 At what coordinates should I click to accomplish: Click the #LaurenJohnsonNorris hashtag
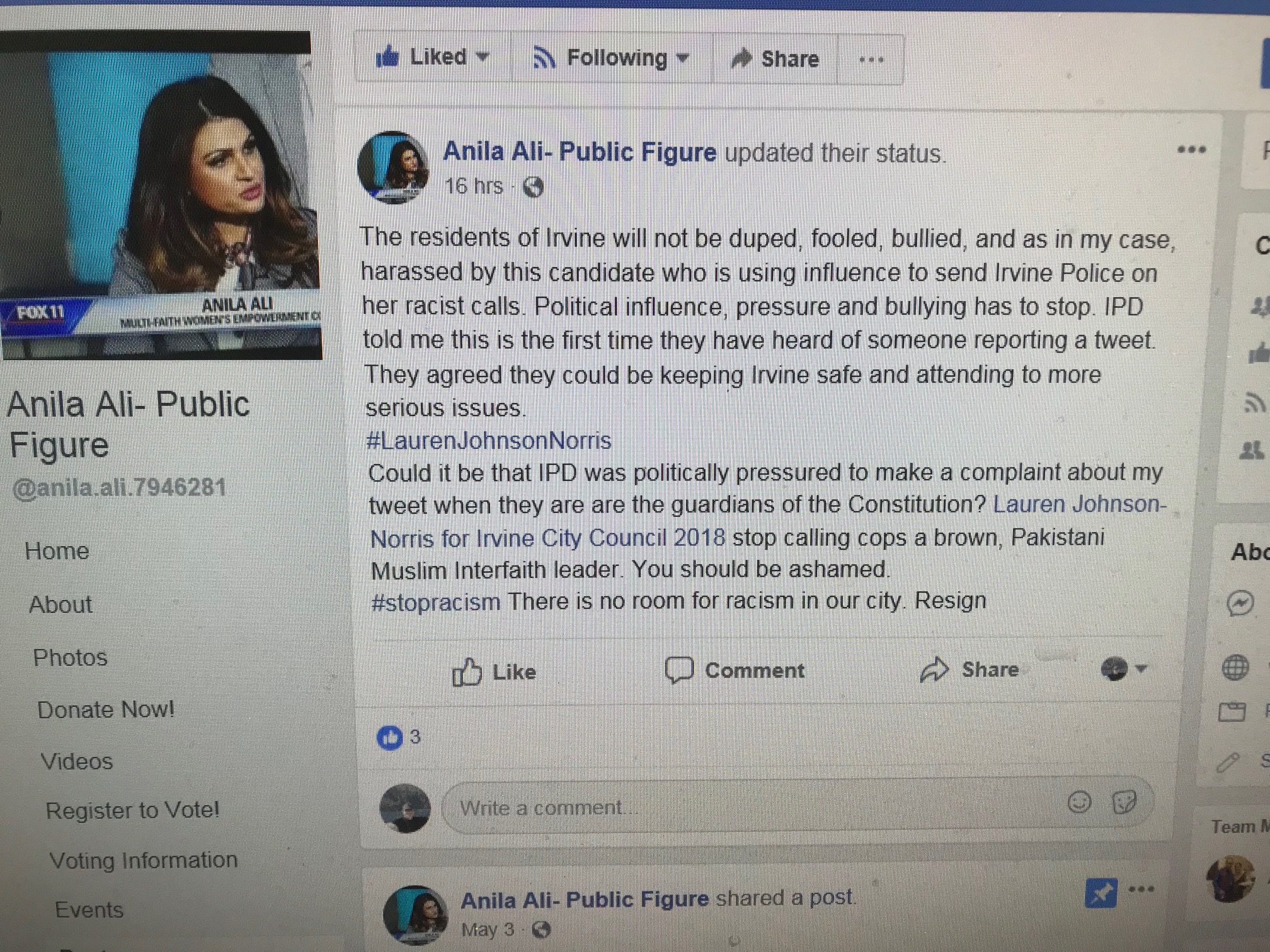(x=489, y=440)
